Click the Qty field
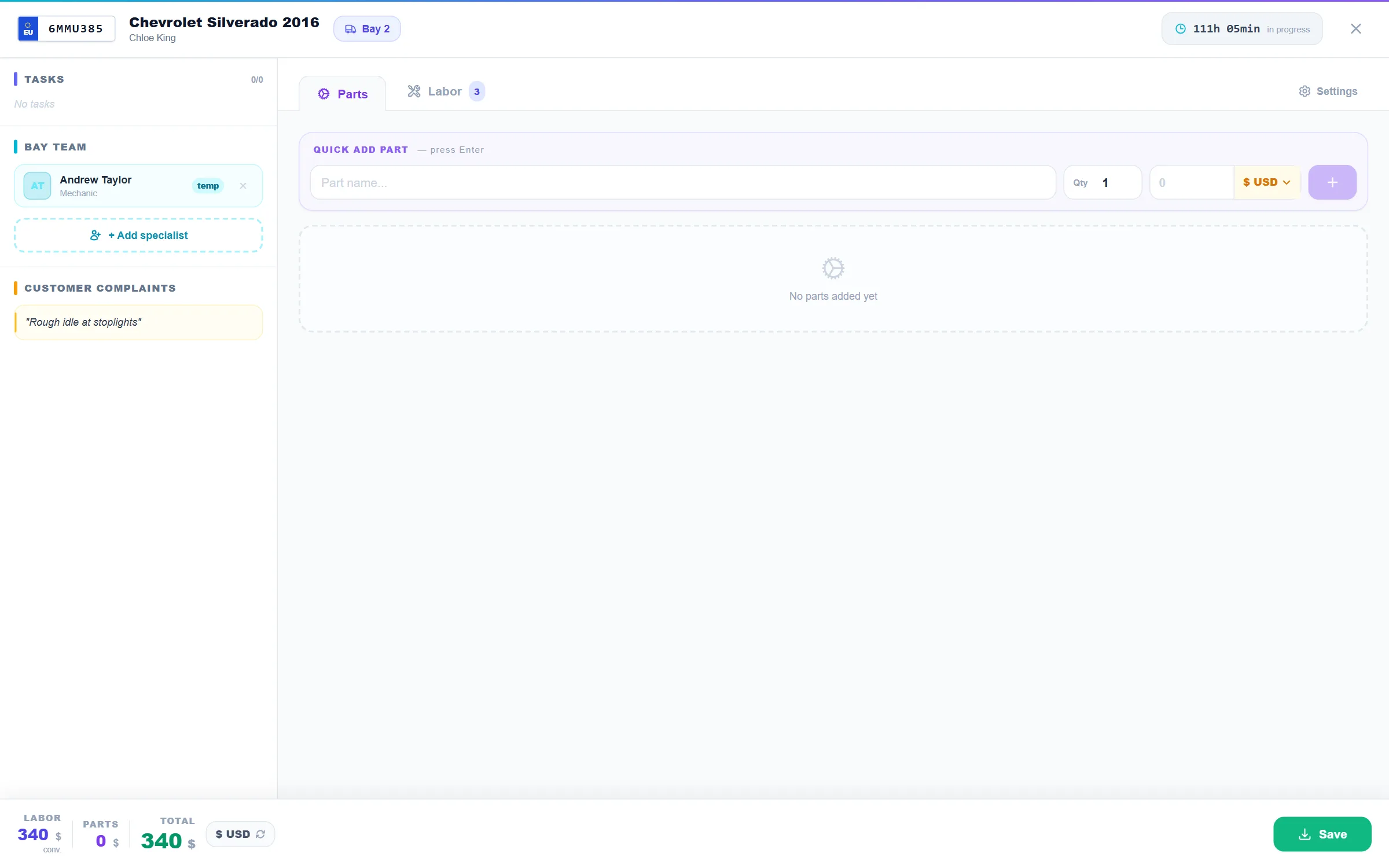 pos(1103,183)
